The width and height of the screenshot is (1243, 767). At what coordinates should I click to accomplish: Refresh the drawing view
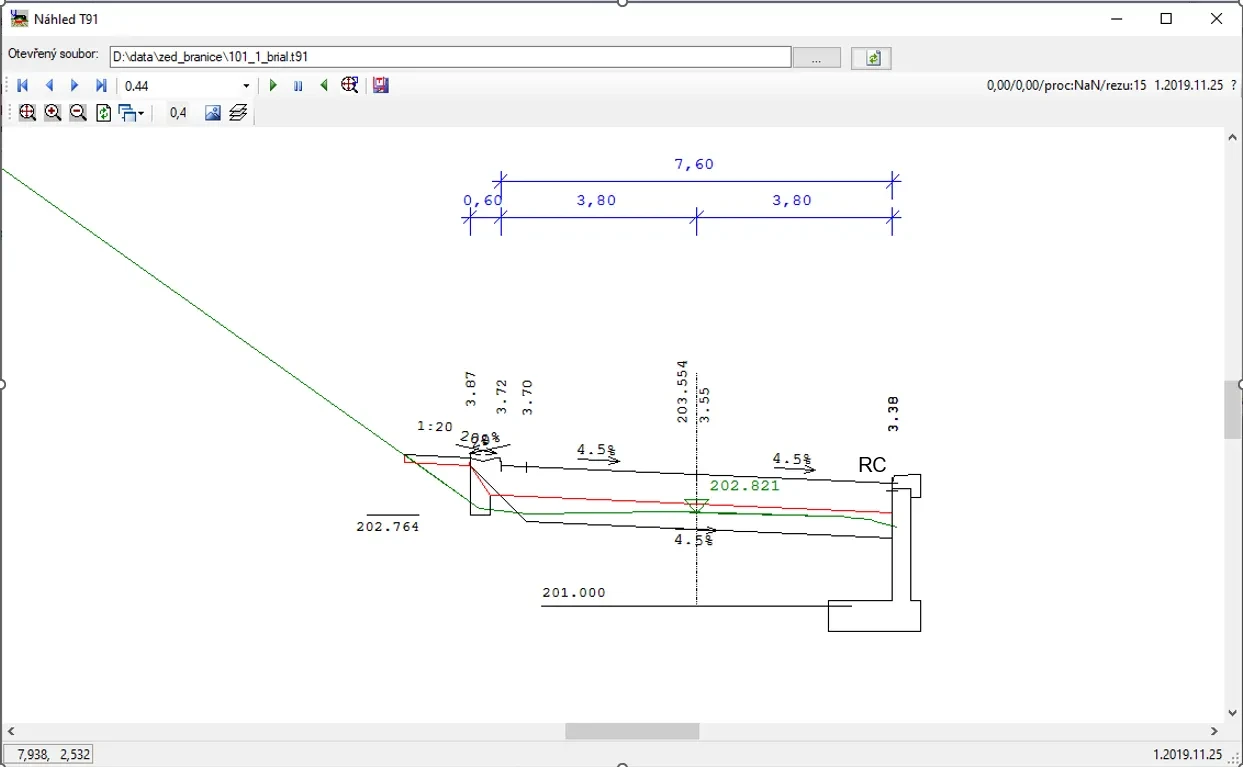click(104, 113)
